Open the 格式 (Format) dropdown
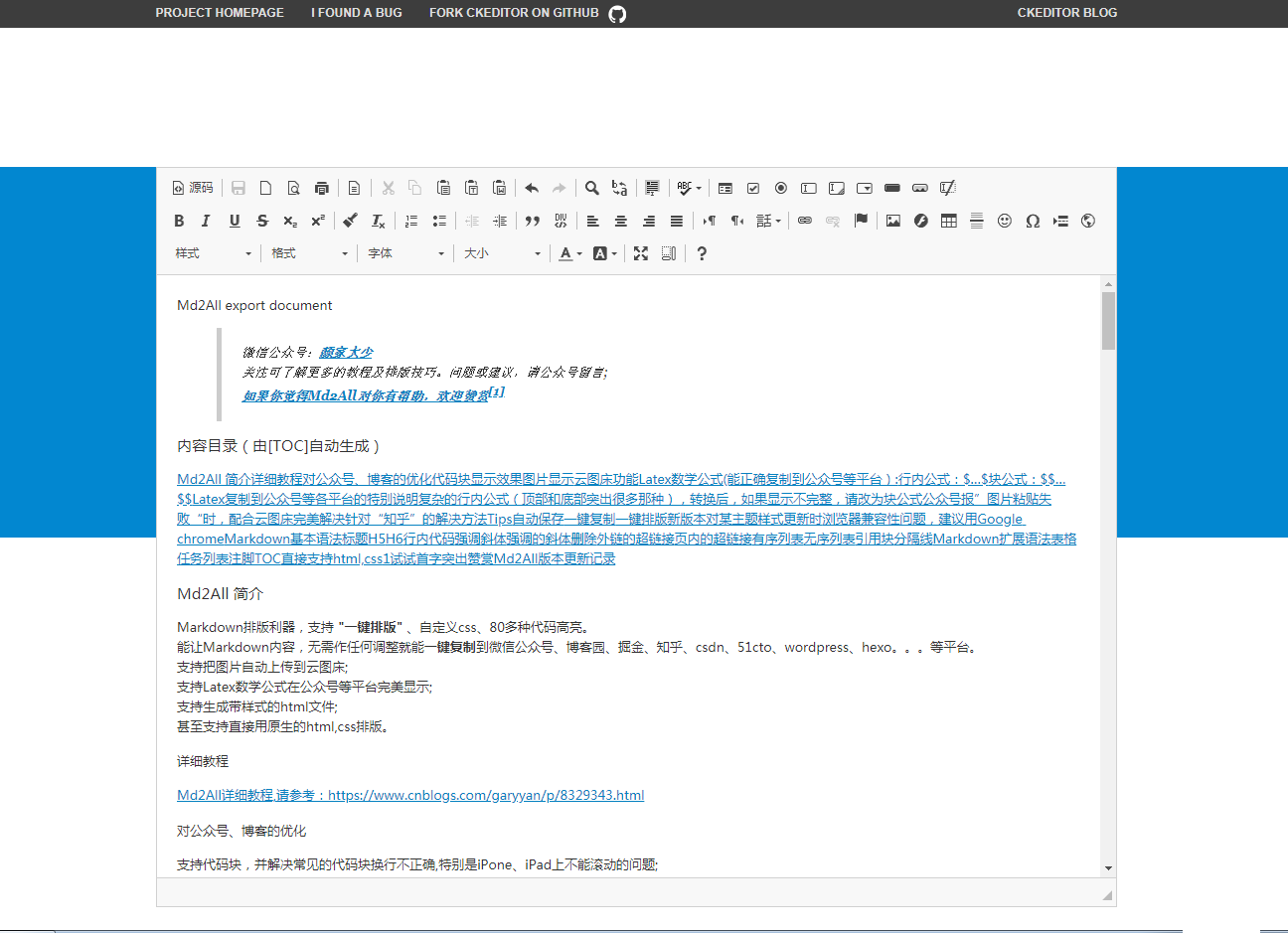This screenshot has height=933, width=1288. [310, 253]
